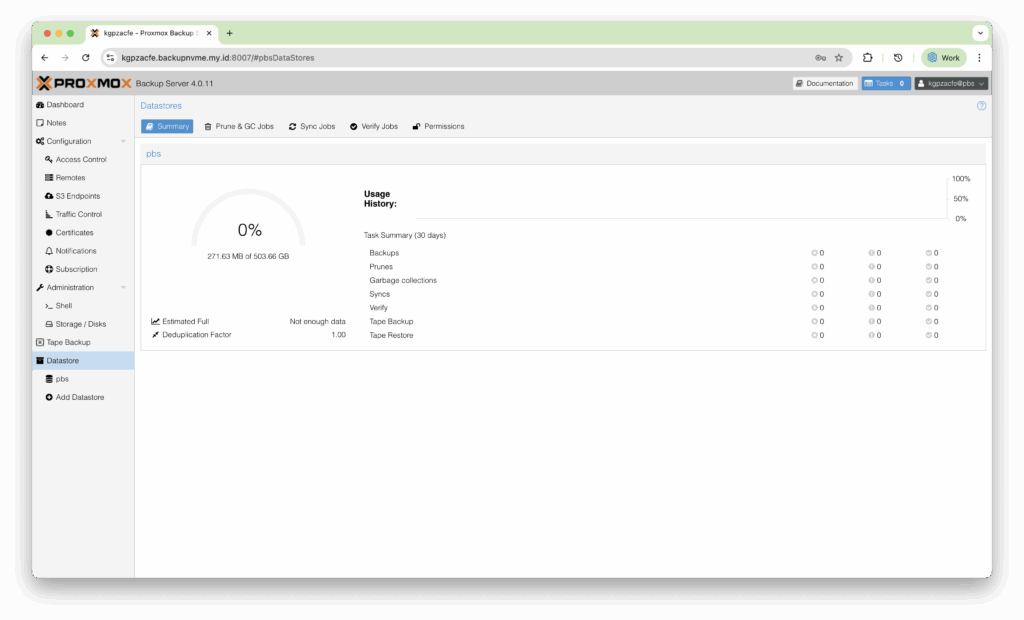Image resolution: width=1024 pixels, height=620 pixels.
Task: Switch to the Sync Jobs tab
Action: pos(311,127)
